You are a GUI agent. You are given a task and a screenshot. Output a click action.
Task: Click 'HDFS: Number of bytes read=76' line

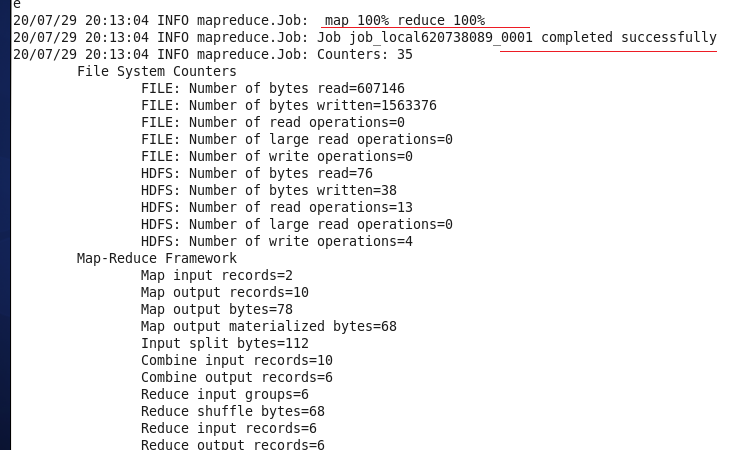click(256, 173)
